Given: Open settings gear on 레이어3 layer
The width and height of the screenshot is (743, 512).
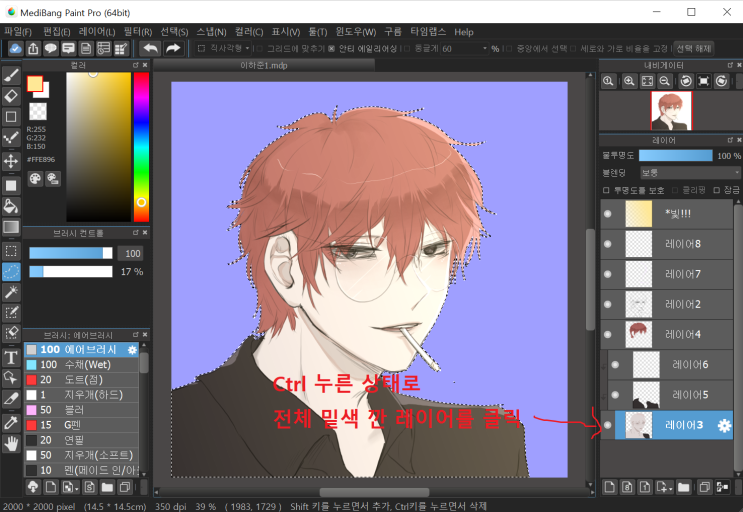Looking at the screenshot, I should [724, 425].
